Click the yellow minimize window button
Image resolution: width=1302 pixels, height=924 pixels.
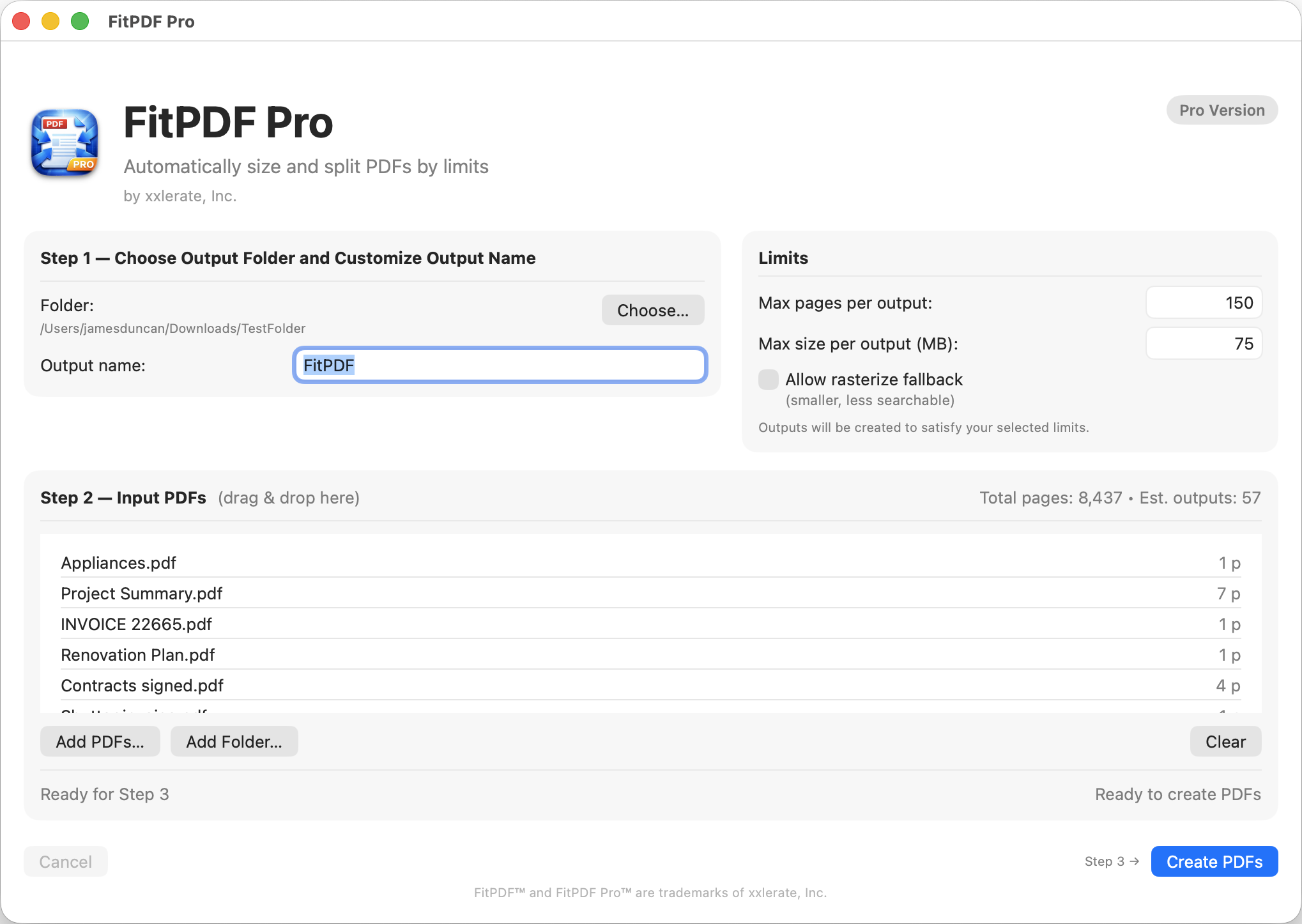point(50,22)
